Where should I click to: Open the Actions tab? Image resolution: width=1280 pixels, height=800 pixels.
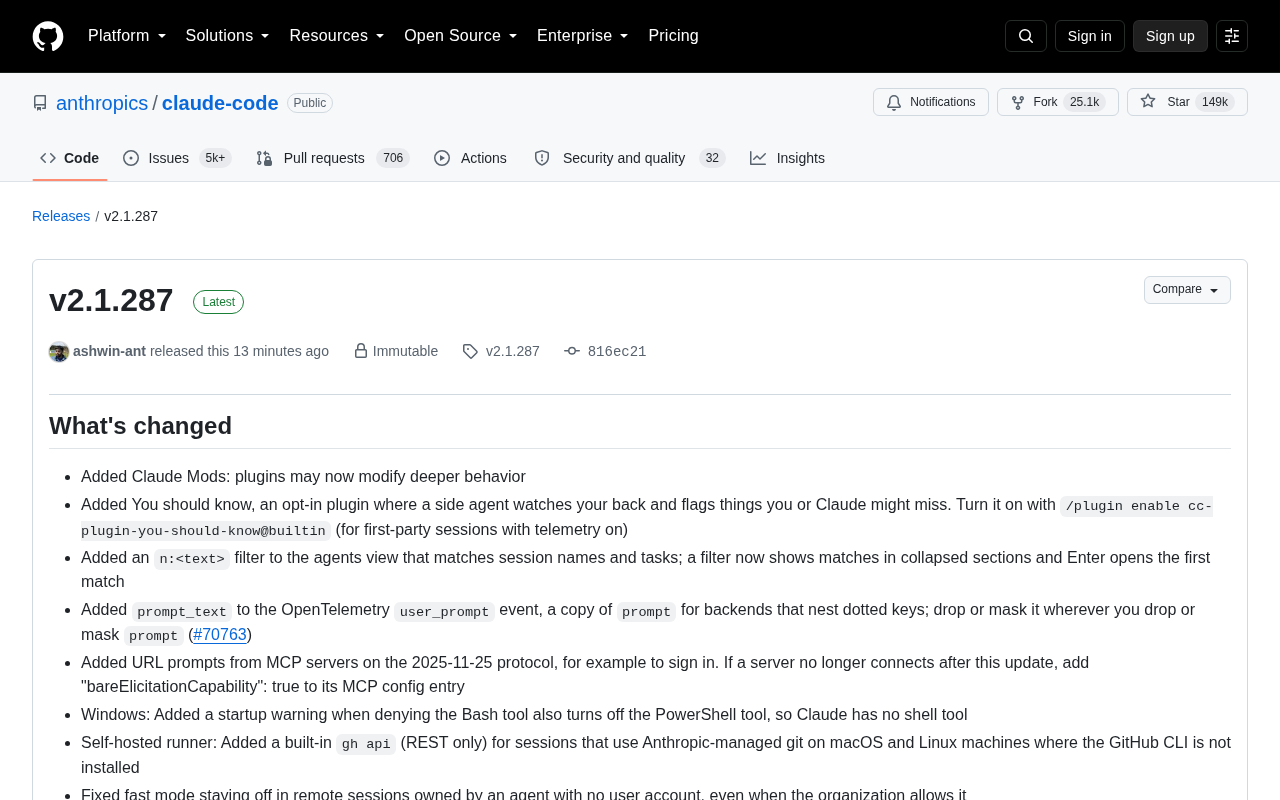[470, 158]
